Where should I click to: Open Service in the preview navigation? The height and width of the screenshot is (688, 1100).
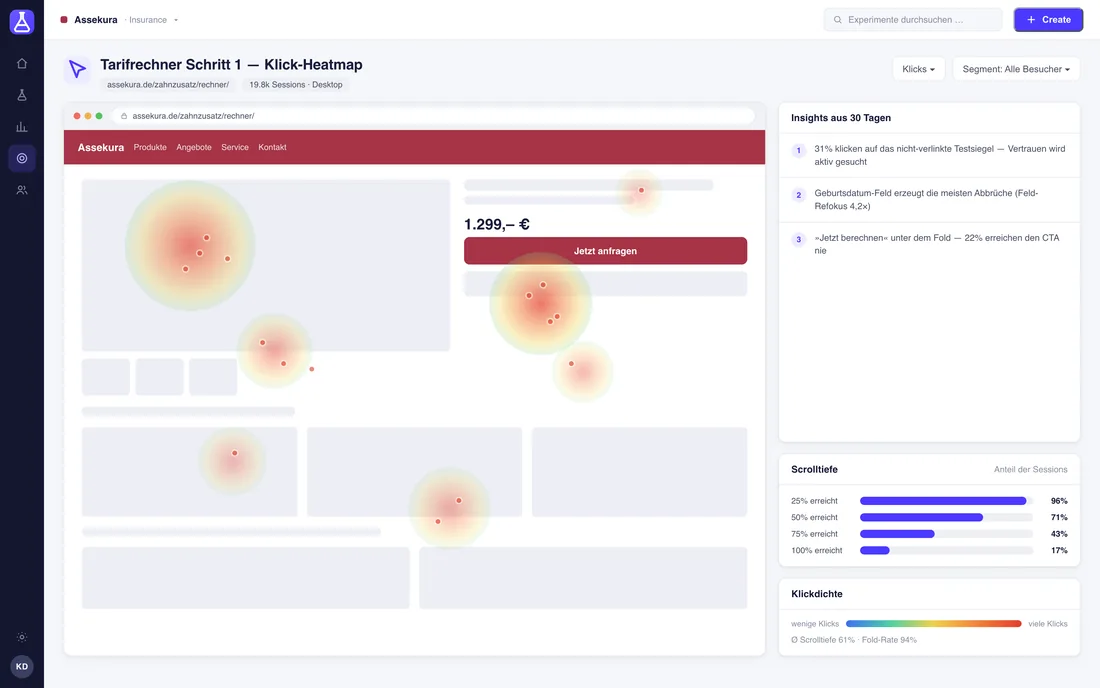point(235,147)
